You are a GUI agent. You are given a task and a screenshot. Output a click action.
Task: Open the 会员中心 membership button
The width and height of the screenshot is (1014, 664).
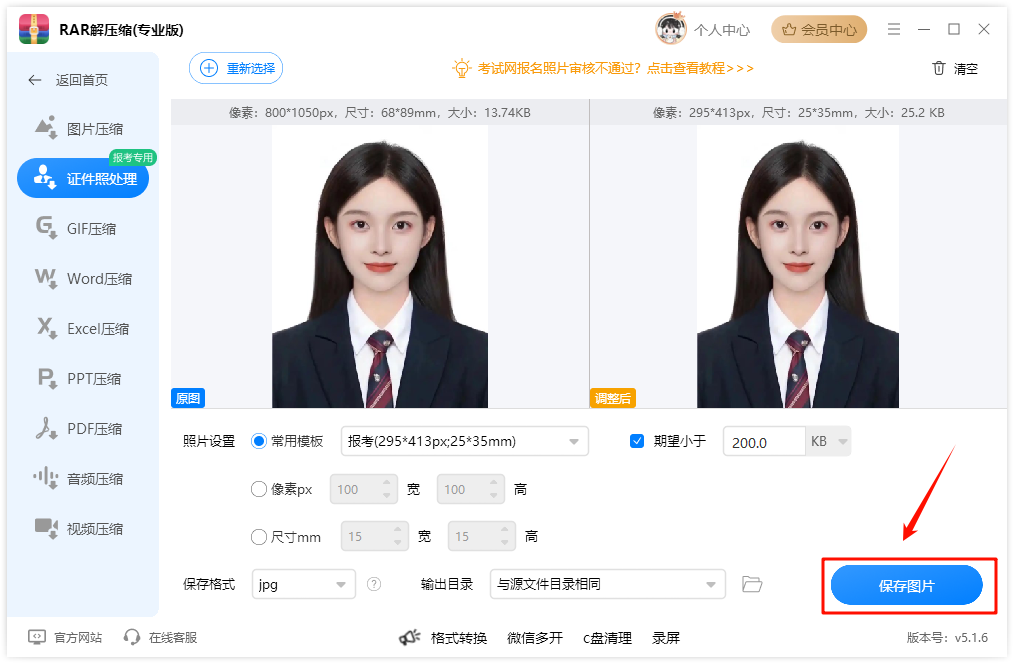click(x=819, y=29)
